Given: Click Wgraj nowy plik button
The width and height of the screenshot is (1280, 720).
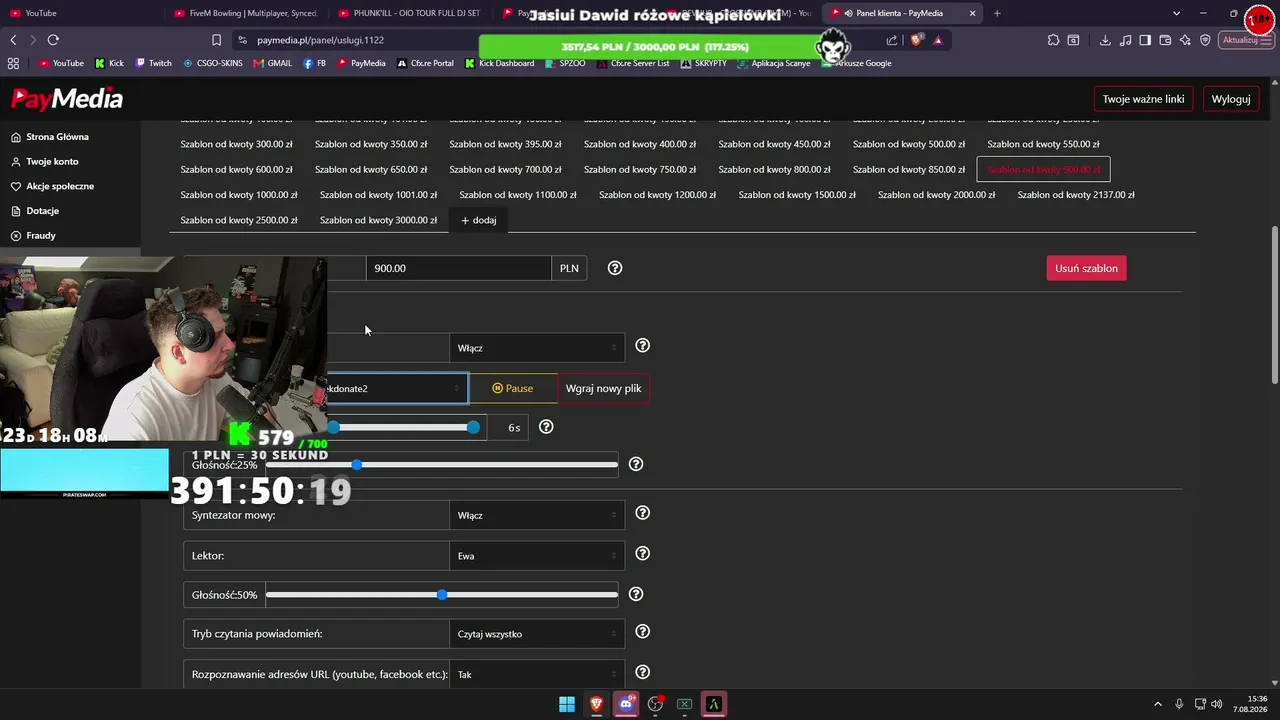Looking at the screenshot, I should click(x=603, y=388).
